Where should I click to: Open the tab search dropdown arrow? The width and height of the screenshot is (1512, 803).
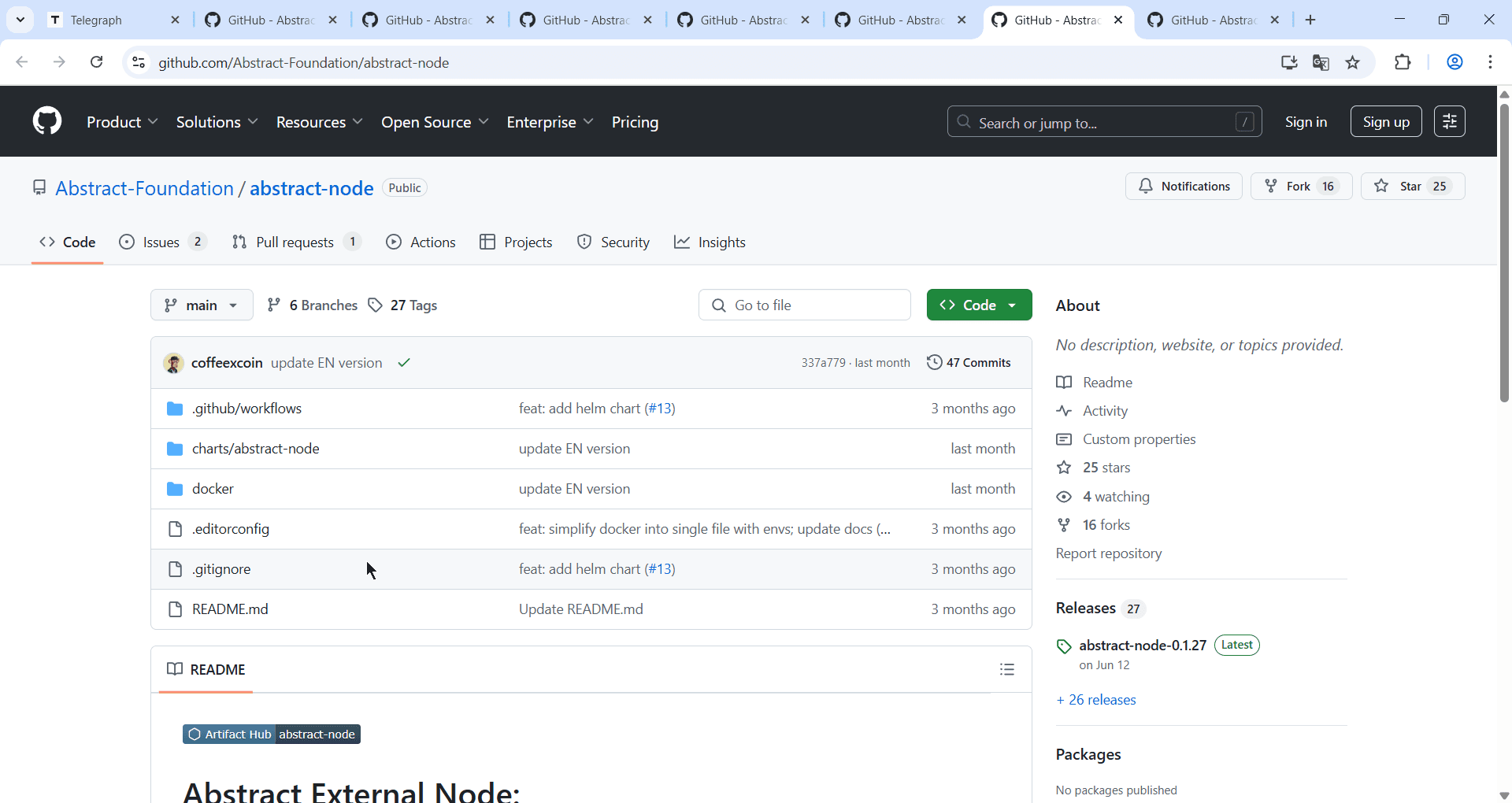pos(20,20)
